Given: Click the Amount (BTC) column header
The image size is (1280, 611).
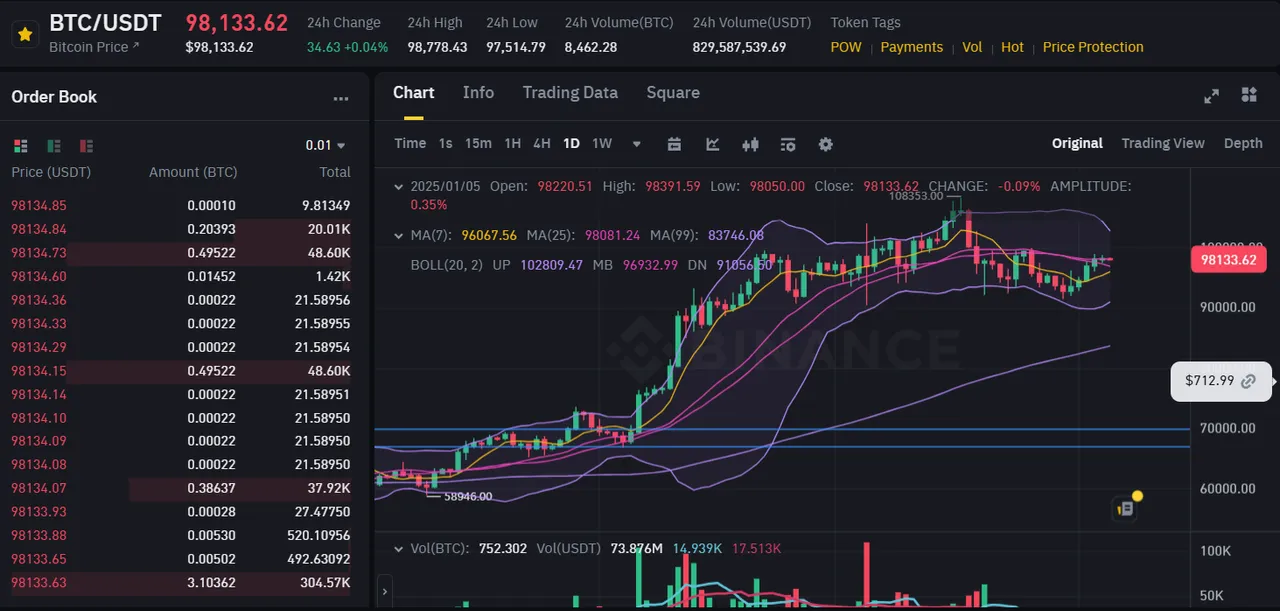Looking at the screenshot, I should [193, 172].
